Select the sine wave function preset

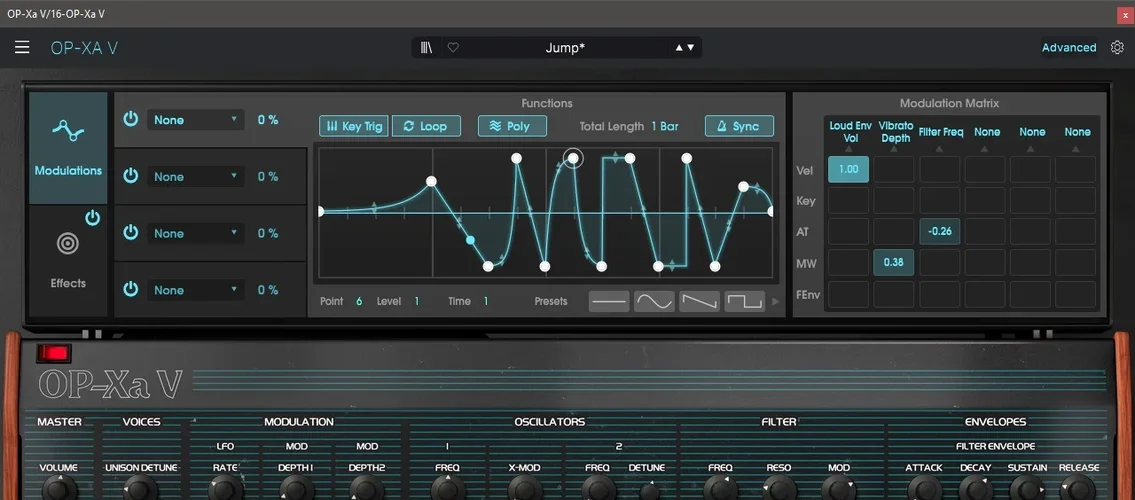click(654, 301)
